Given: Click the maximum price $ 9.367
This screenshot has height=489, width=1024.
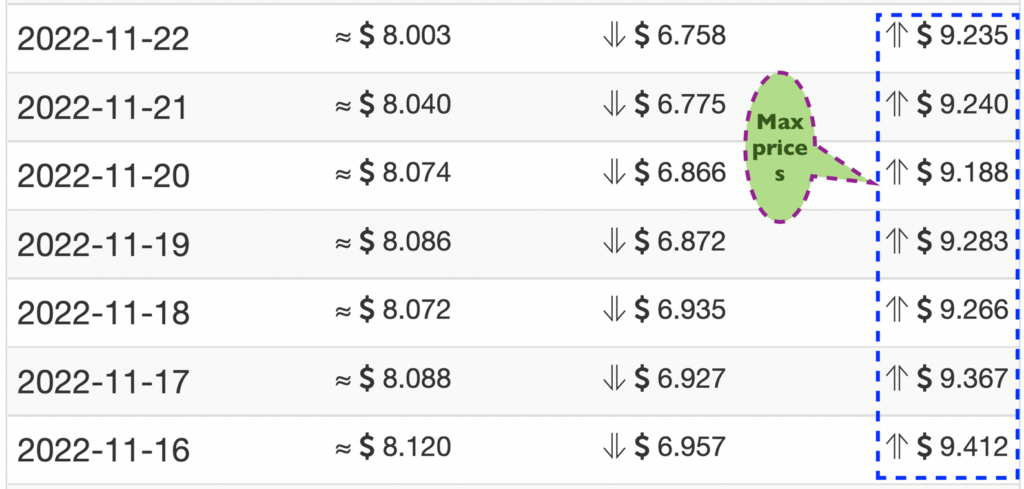Looking at the screenshot, I should tap(963, 379).
